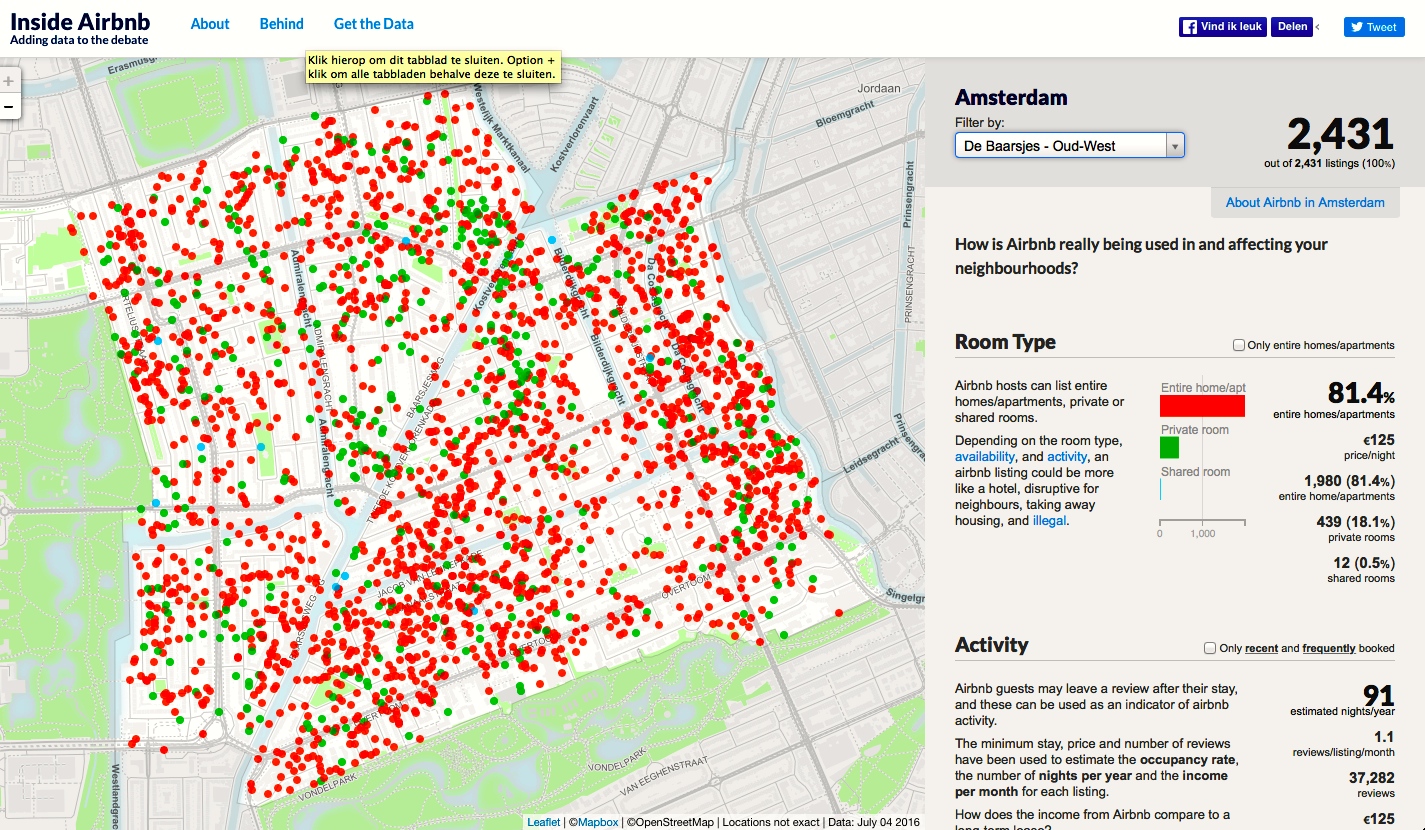
Task: Enable Only recent and frequently booked checkbox
Action: 1211,648
